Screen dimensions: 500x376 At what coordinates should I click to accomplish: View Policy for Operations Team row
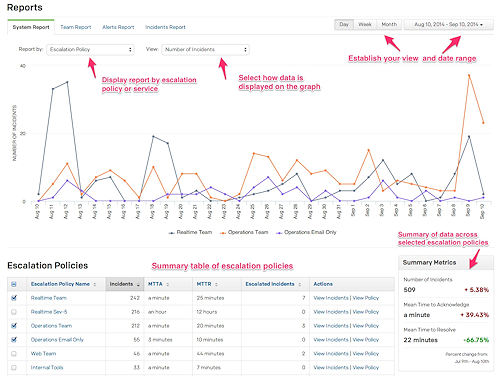[366, 326]
